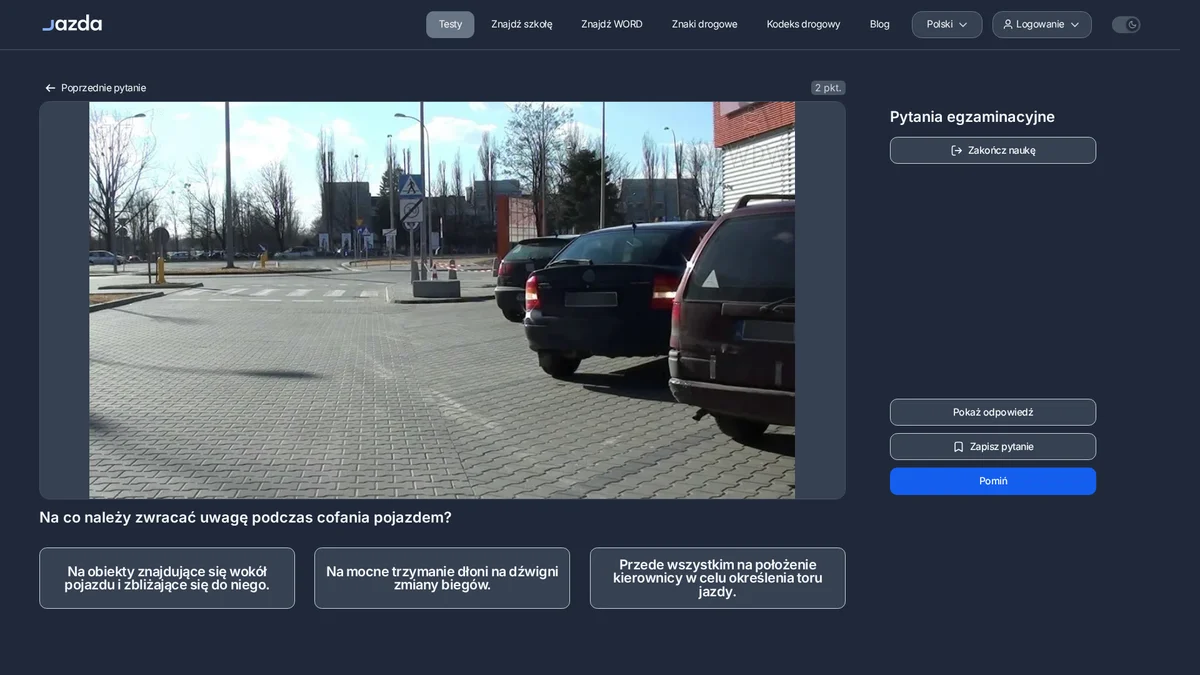Click the Pytania egzaminacyjne heading
The width and height of the screenshot is (1200, 675).
tap(972, 117)
